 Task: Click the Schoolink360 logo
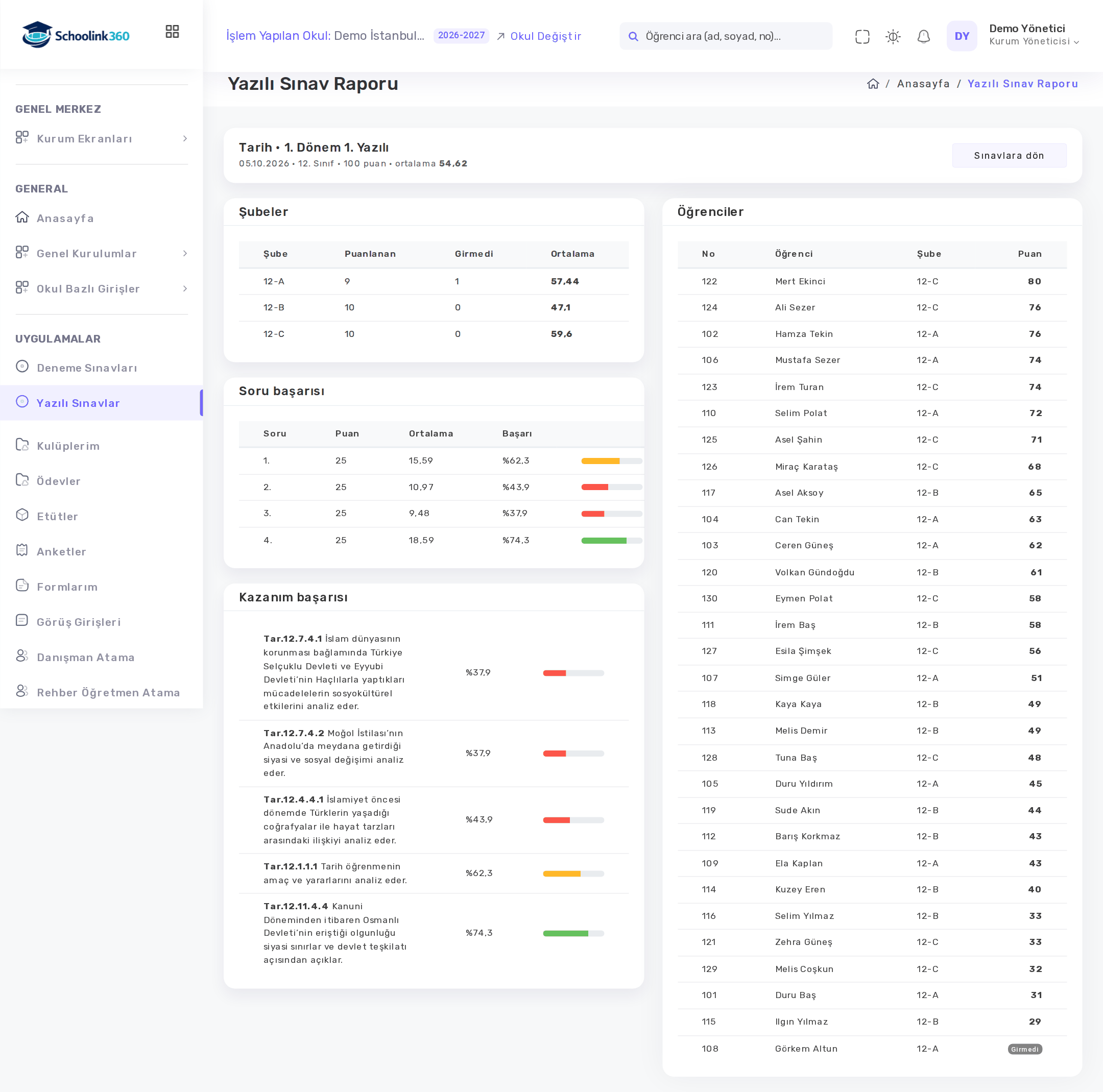tap(76, 35)
